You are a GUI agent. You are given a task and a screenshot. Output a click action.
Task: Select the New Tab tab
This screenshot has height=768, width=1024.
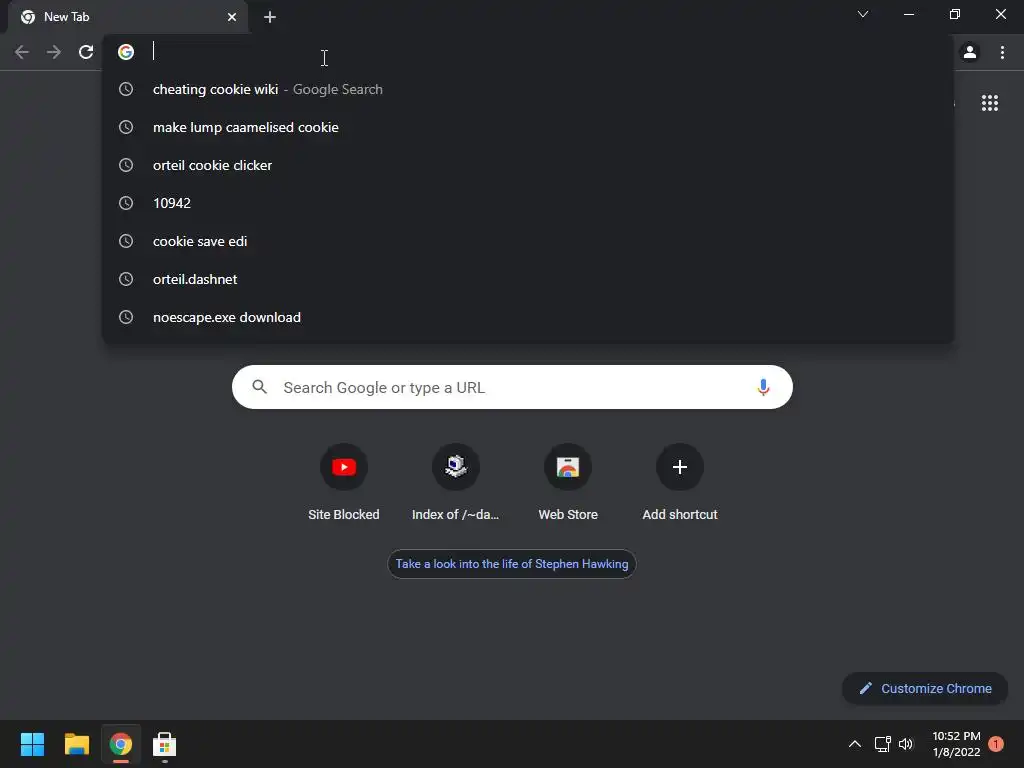pos(128,17)
